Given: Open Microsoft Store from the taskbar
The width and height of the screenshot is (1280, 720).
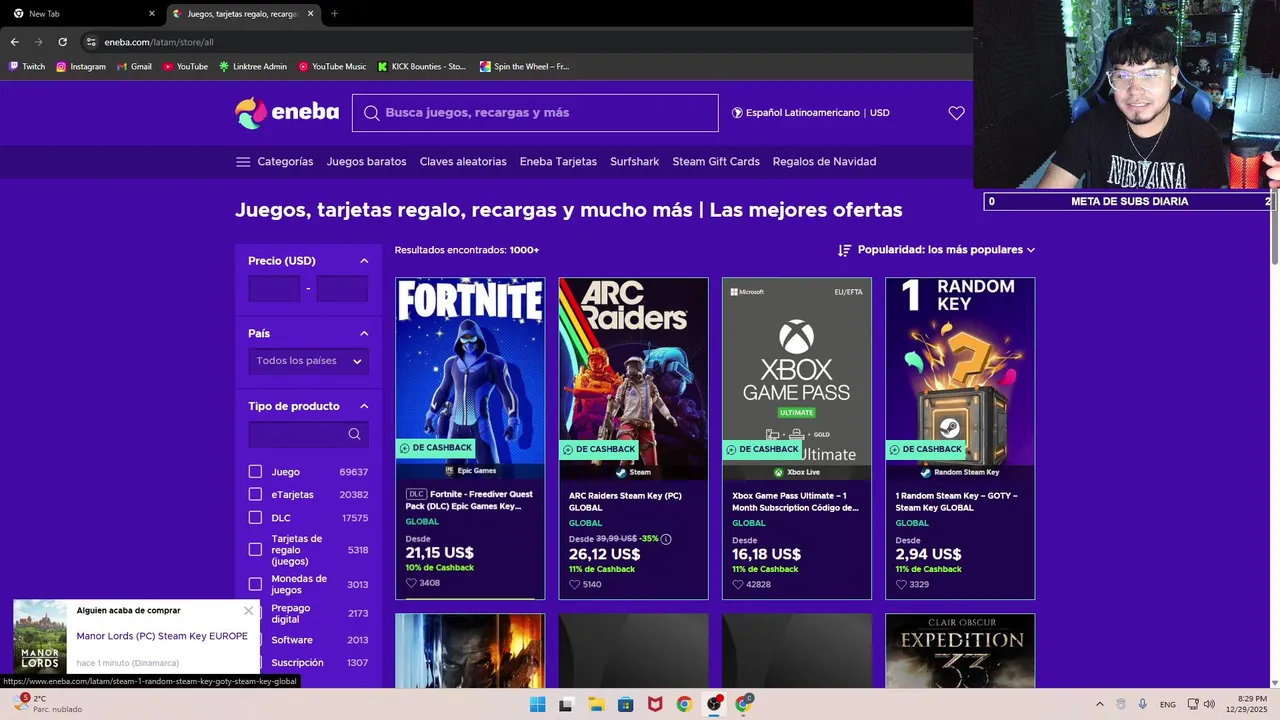Looking at the screenshot, I should 625,704.
